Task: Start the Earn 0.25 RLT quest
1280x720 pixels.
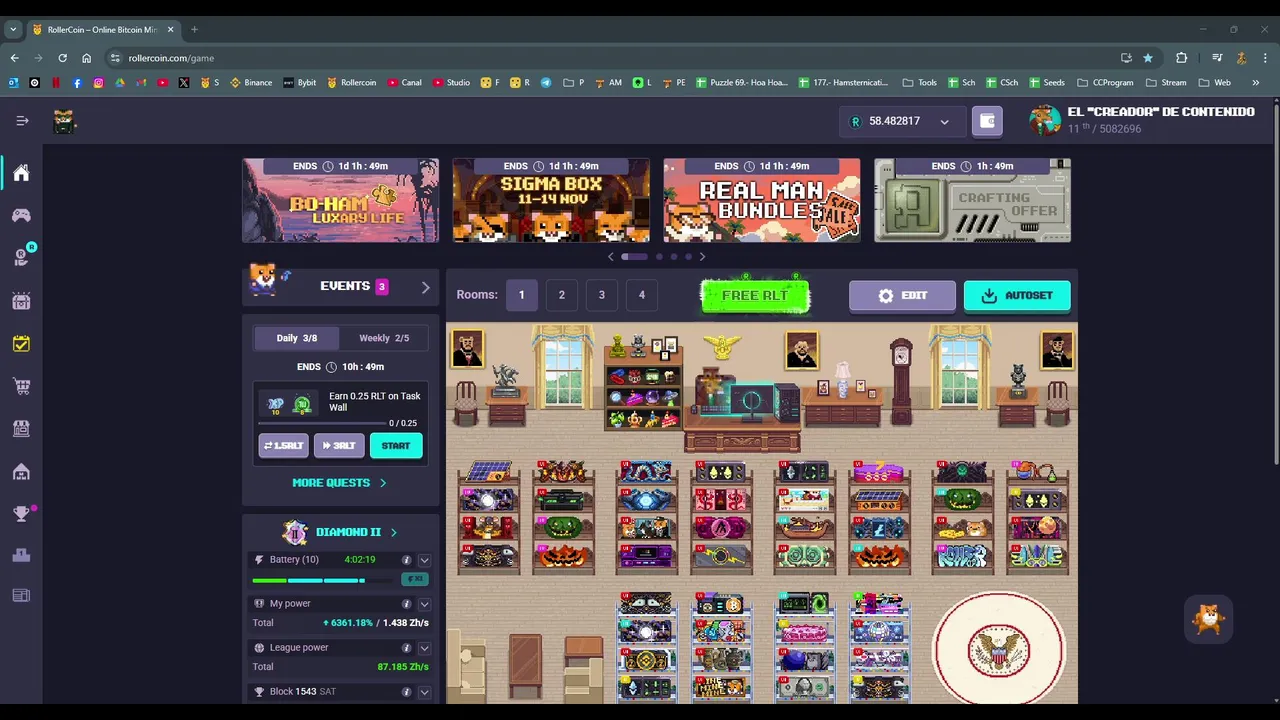Action: 396,446
